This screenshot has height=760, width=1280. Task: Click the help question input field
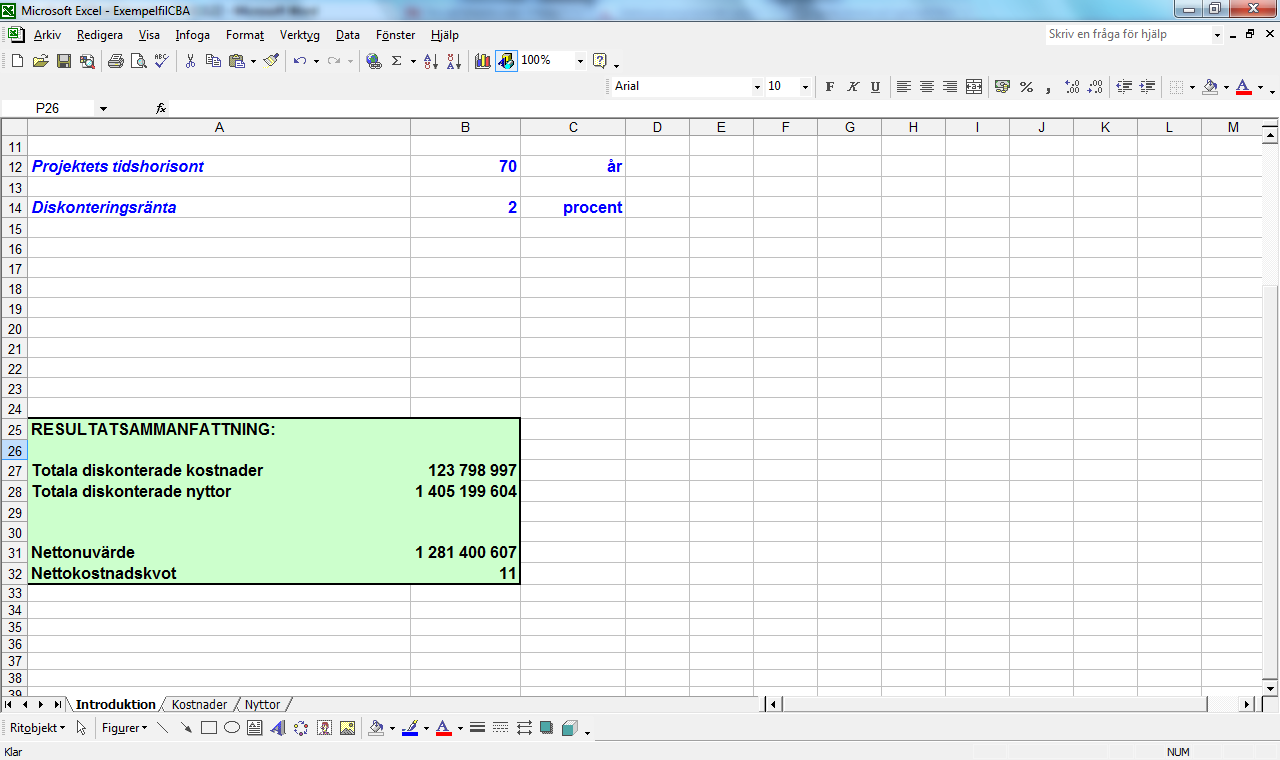(x=1129, y=35)
